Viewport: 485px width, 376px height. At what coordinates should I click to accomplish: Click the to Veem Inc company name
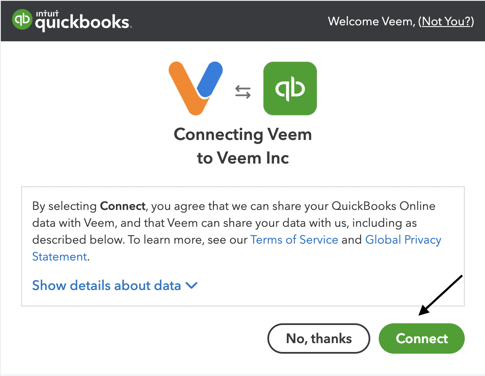point(243,158)
